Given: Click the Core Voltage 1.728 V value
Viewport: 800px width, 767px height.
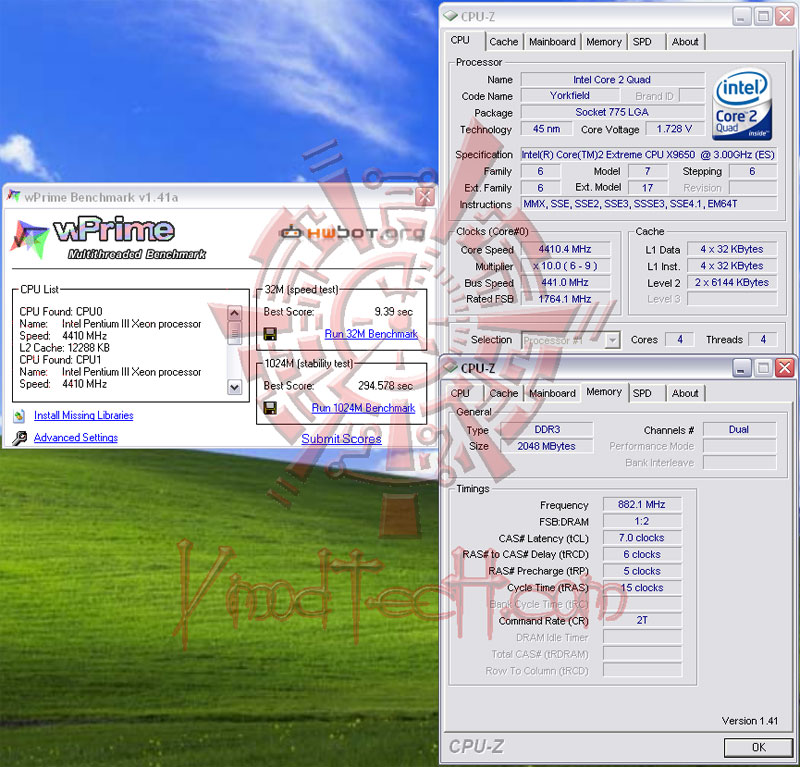Looking at the screenshot, I should 674,129.
